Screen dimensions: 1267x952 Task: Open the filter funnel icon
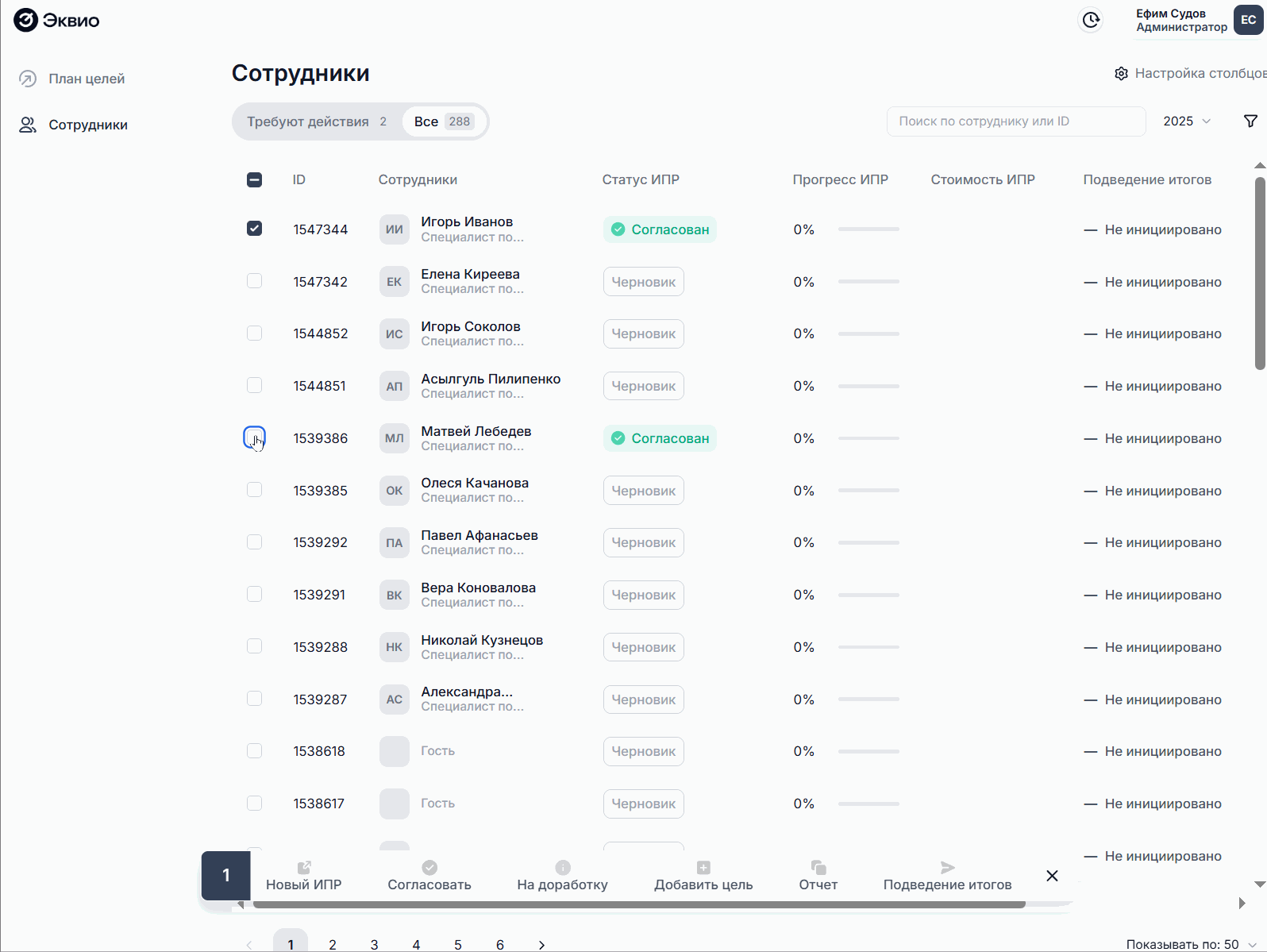click(1250, 121)
